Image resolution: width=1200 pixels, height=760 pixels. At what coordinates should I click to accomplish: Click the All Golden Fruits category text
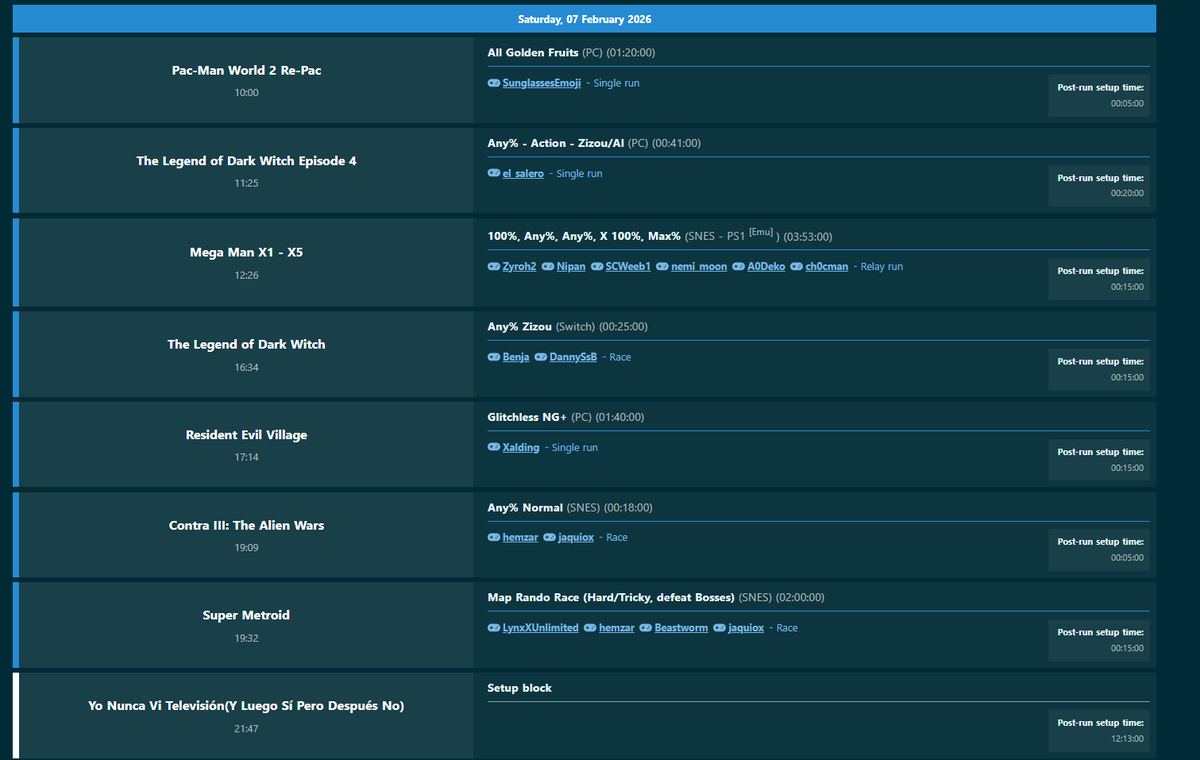pos(533,52)
